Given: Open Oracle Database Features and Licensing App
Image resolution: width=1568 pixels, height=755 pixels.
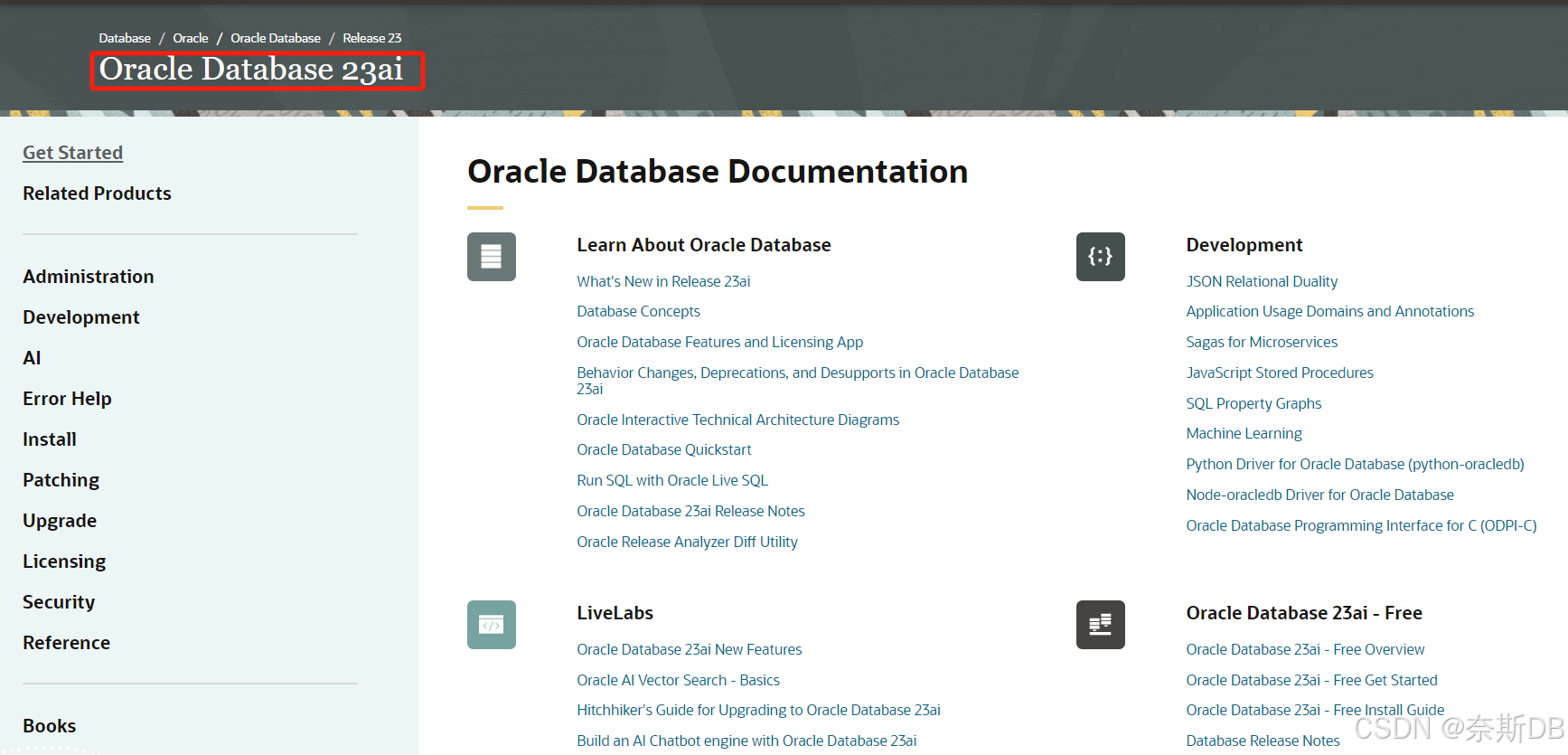Looking at the screenshot, I should coord(719,342).
